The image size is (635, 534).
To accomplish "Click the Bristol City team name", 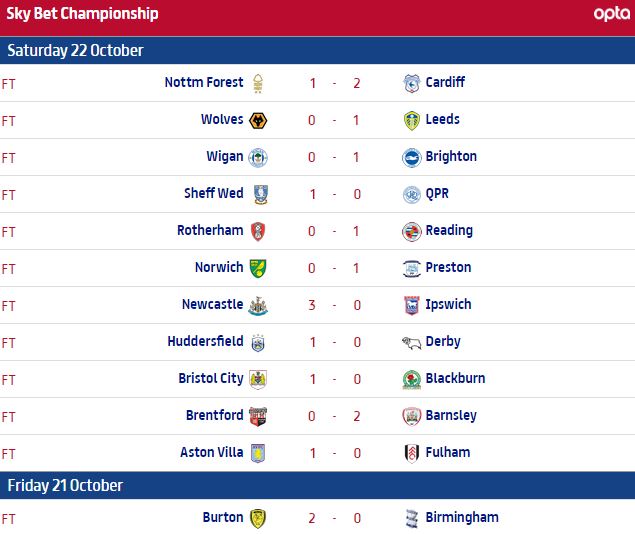I will tap(210, 378).
